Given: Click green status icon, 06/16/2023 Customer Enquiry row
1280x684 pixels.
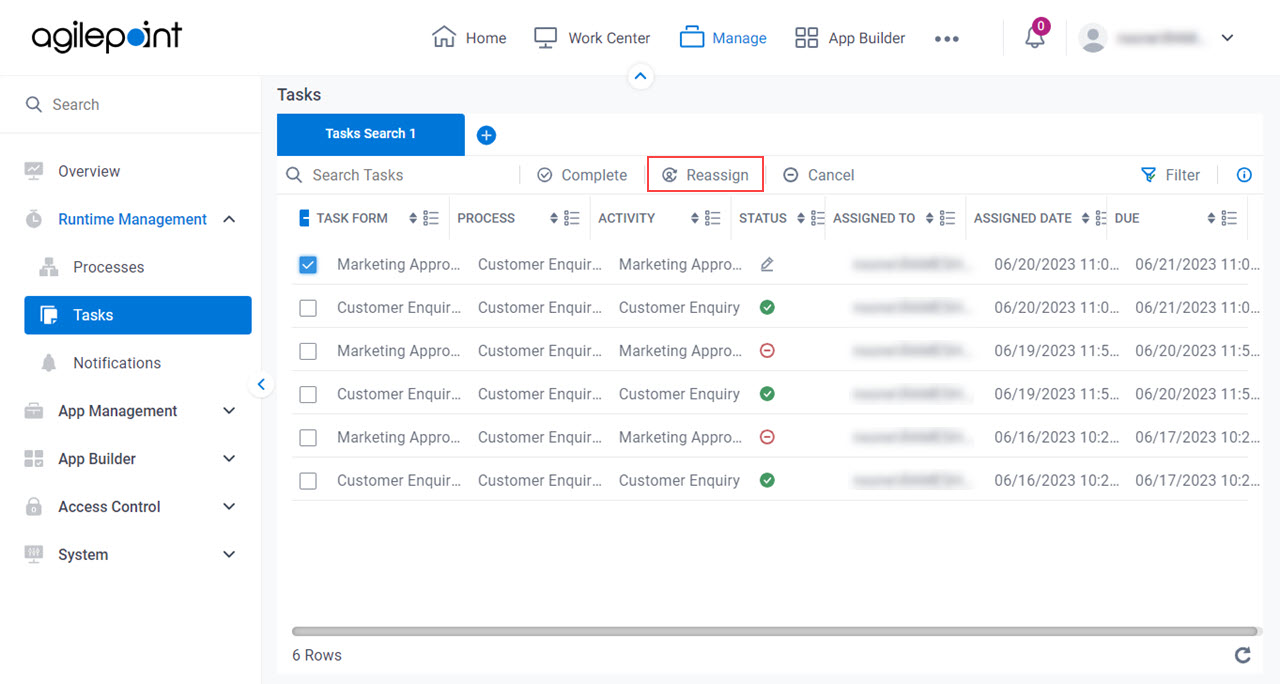Looking at the screenshot, I should tap(767, 480).
